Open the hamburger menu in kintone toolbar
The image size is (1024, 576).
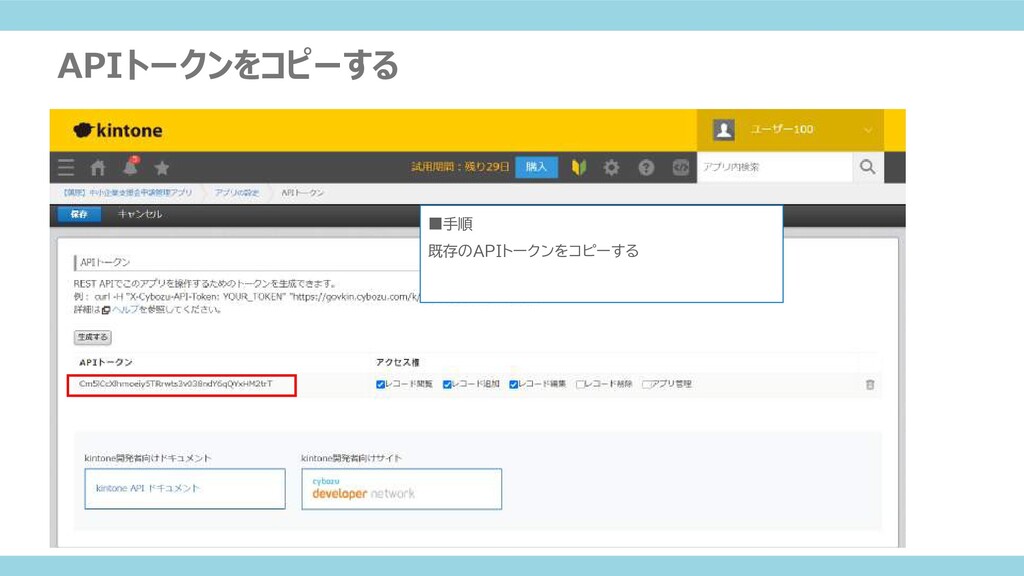(66, 168)
